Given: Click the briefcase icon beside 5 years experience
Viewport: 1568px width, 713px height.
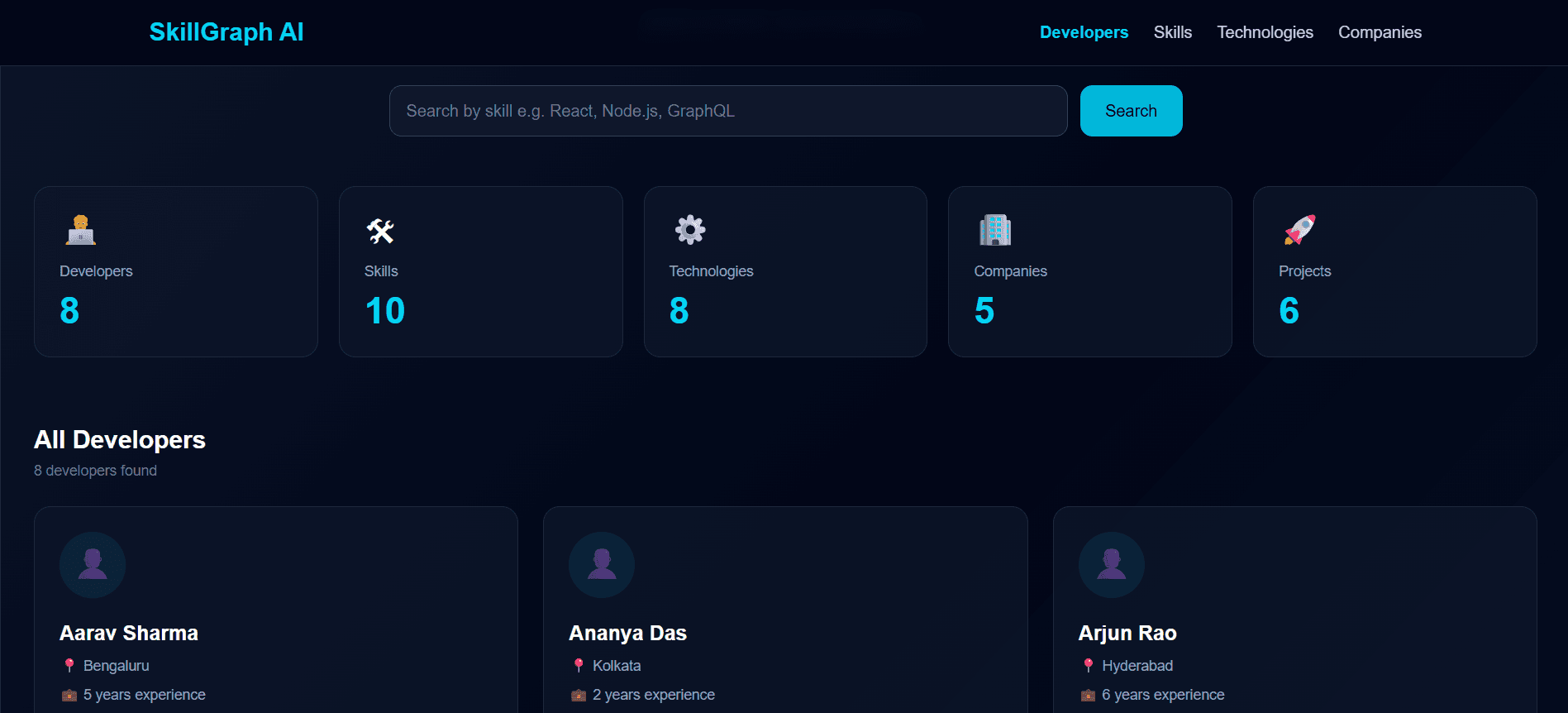Looking at the screenshot, I should tap(69, 695).
